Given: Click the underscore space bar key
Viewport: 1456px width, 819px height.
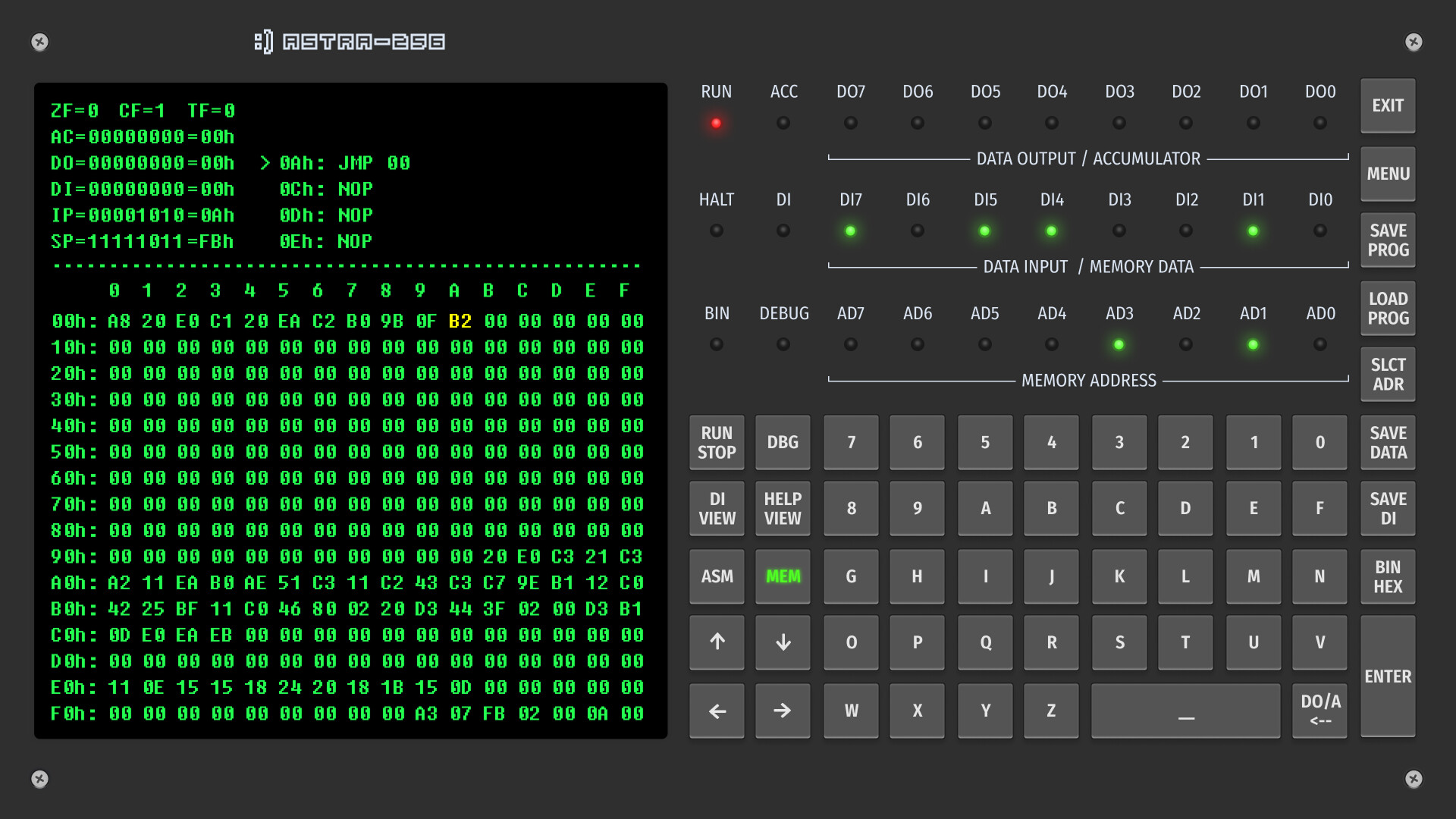Looking at the screenshot, I should tap(1185, 711).
